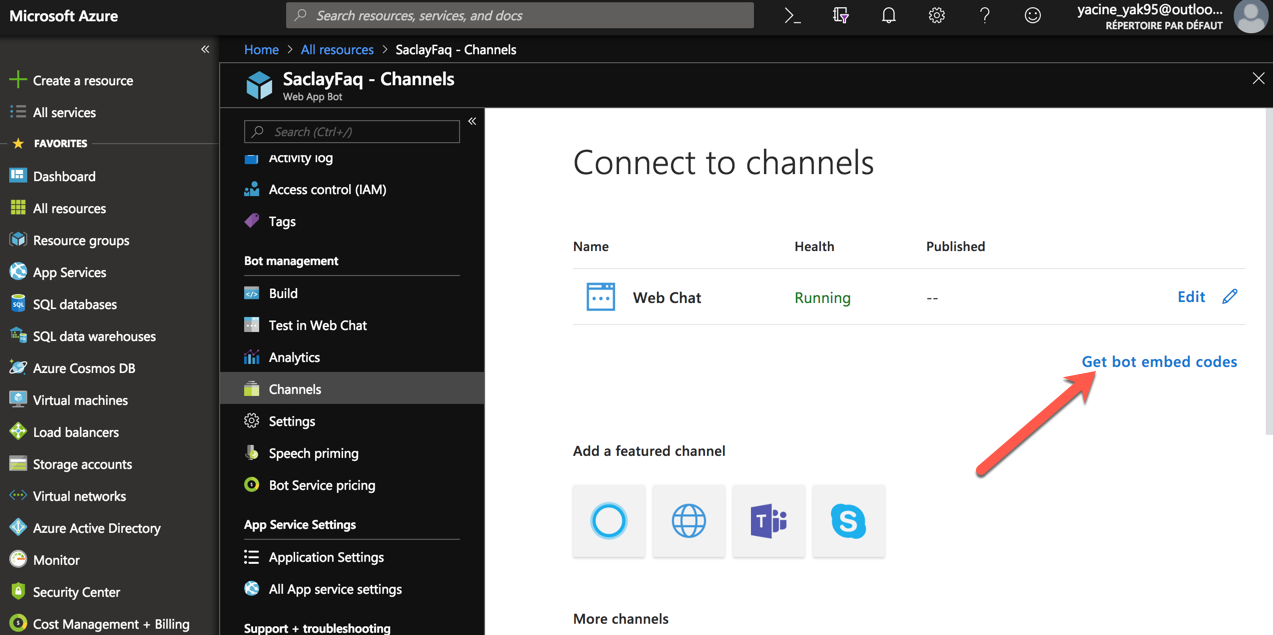
Task: Collapse the bot resource menu
Action: [x=472, y=121]
